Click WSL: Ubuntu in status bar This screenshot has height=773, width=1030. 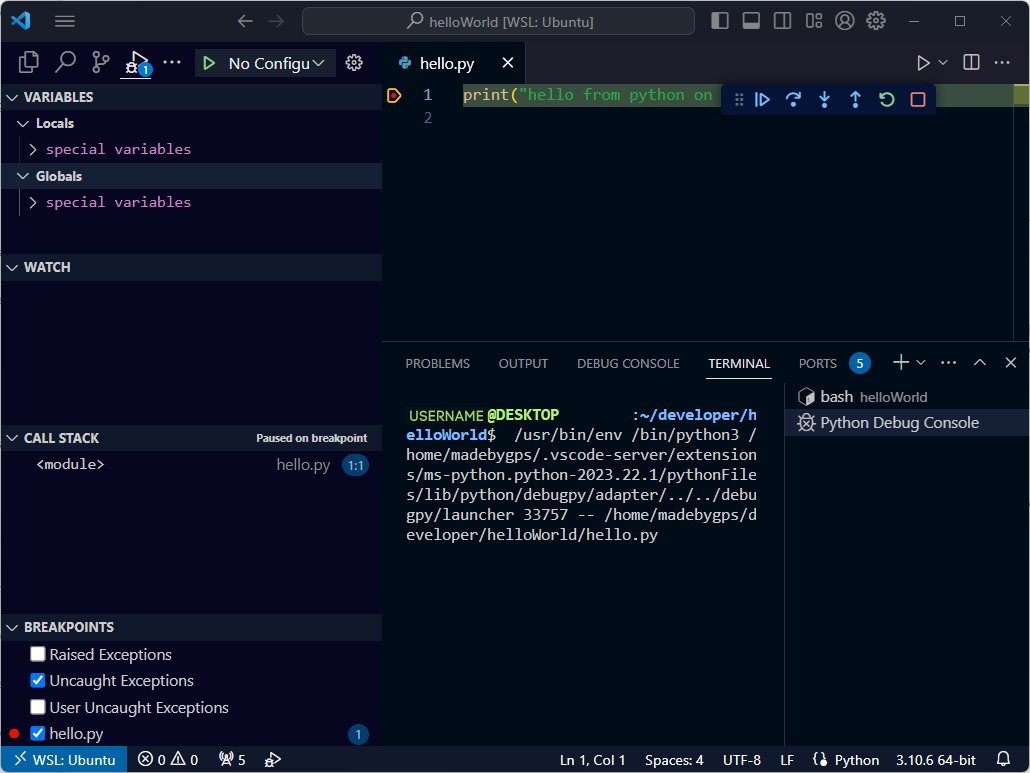(x=64, y=759)
